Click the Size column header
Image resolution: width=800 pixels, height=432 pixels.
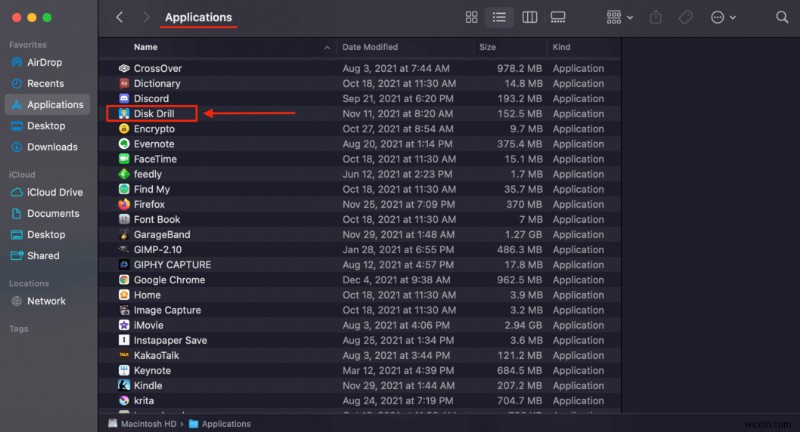pos(488,47)
